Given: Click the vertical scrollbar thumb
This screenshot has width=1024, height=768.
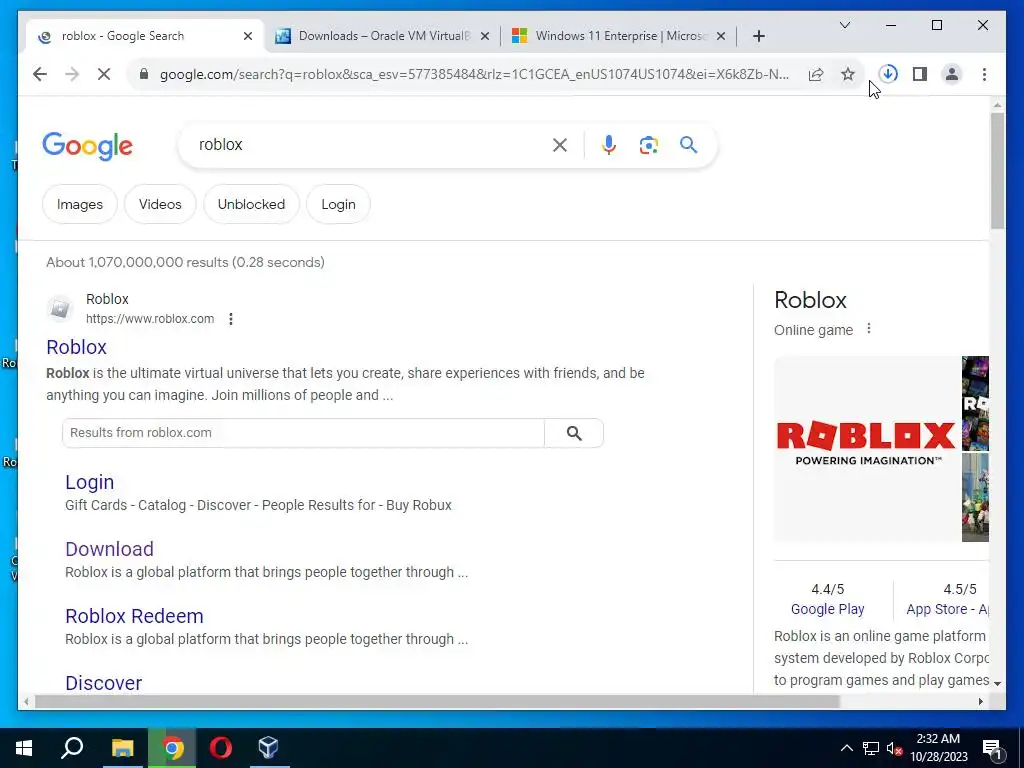Looking at the screenshot, I should pos(997,170).
